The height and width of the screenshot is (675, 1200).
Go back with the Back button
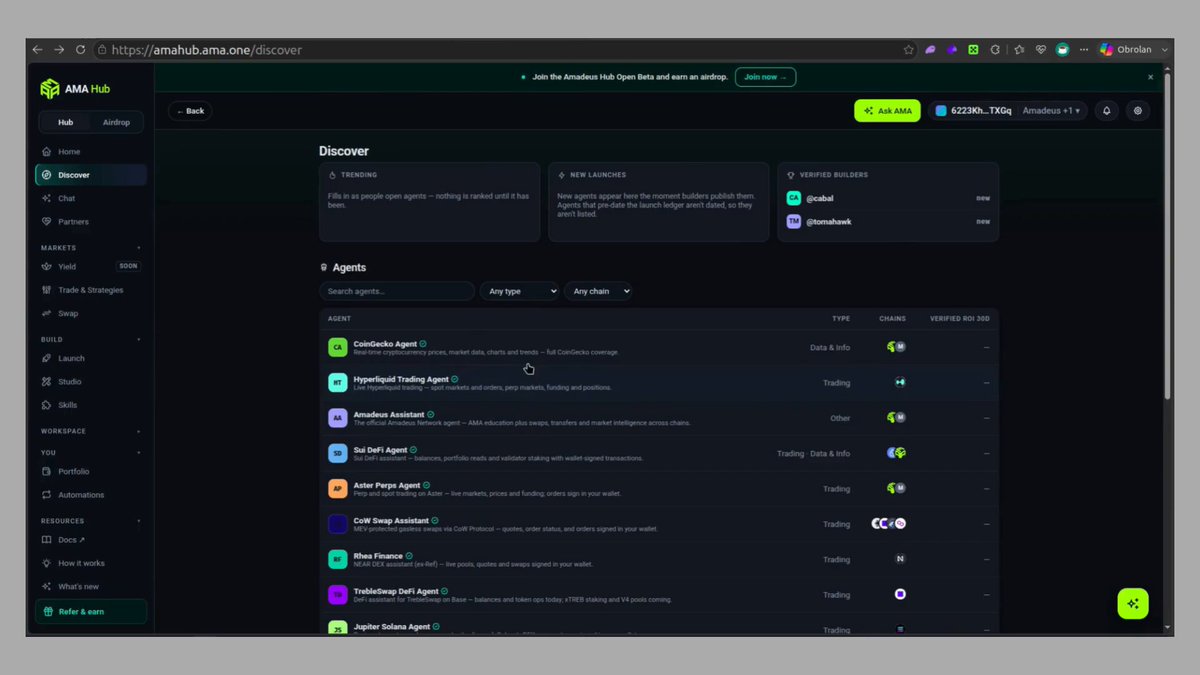190,111
